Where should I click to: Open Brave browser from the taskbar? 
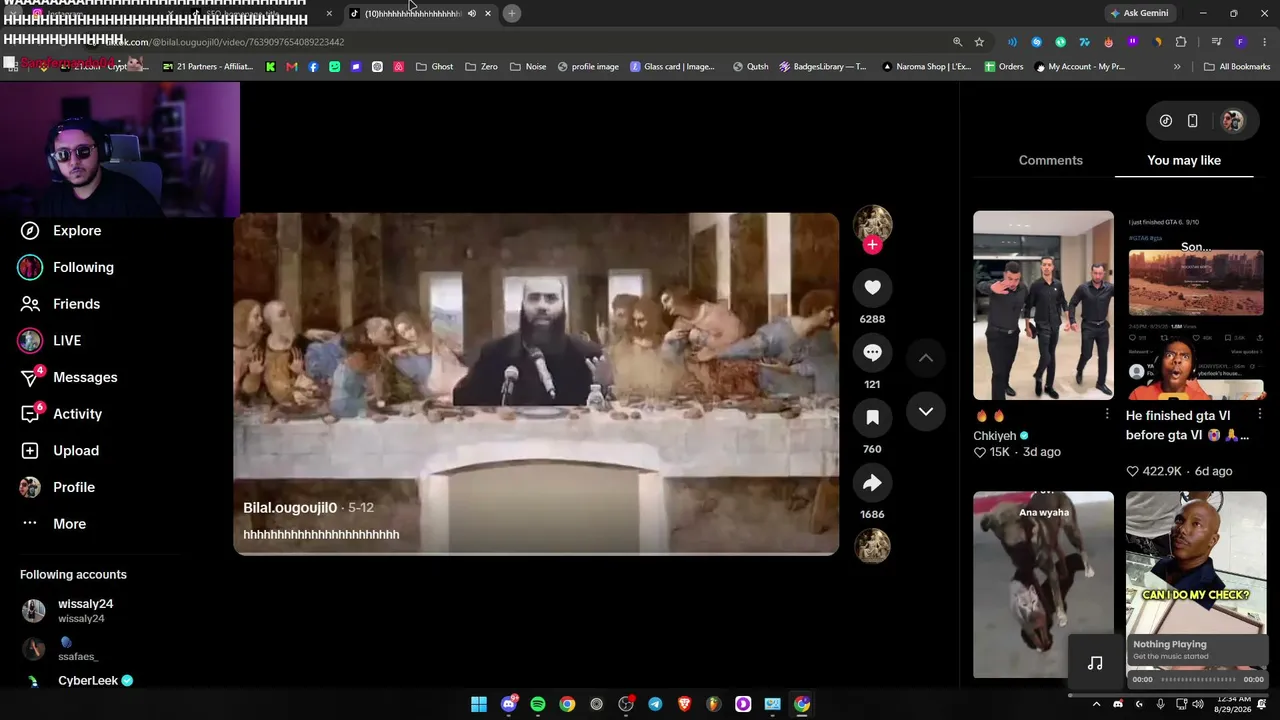685,704
